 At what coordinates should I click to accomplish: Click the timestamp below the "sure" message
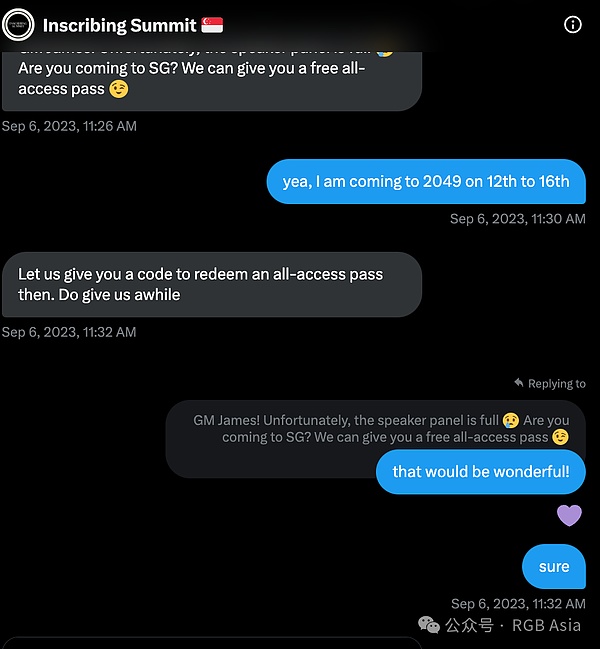(517, 604)
